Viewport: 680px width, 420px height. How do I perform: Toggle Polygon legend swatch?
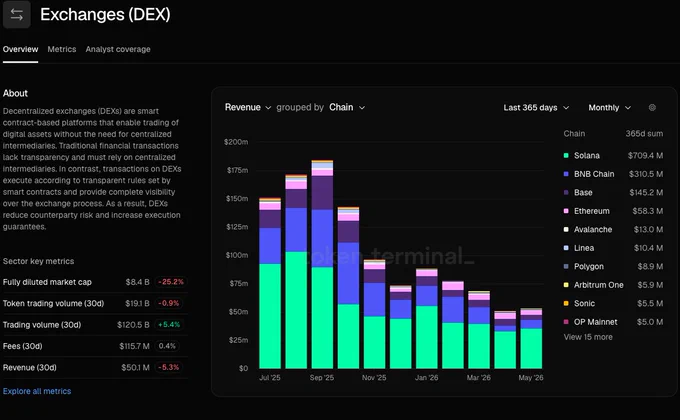(x=566, y=266)
